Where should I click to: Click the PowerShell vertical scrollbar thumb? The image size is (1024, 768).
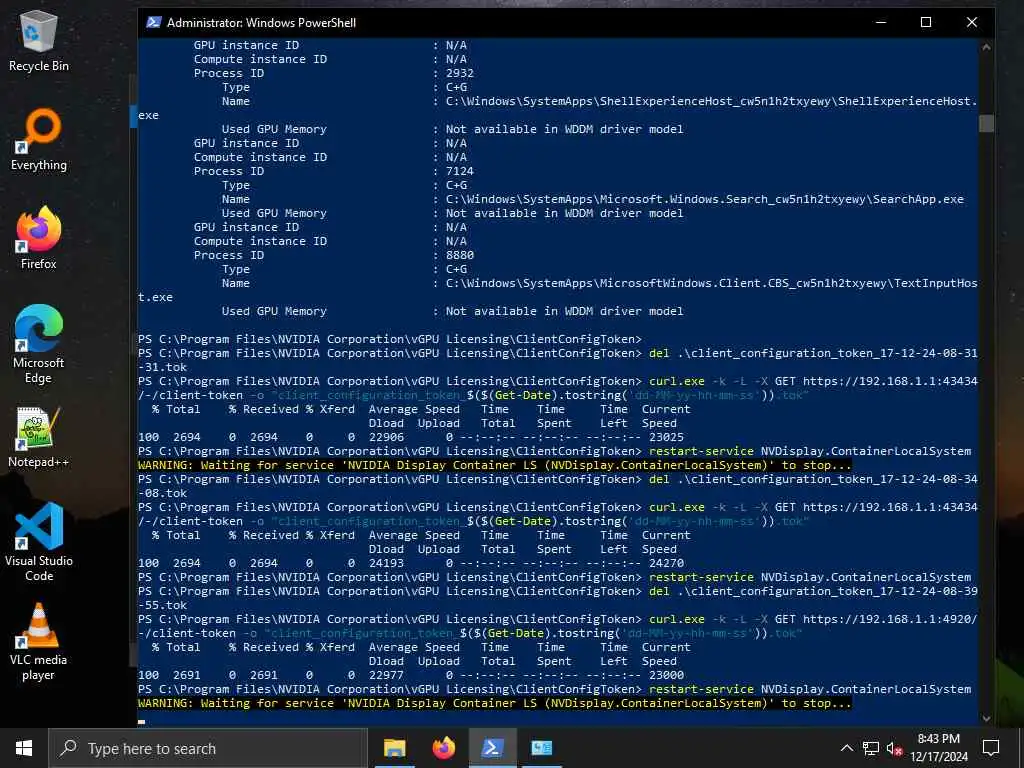(986, 123)
